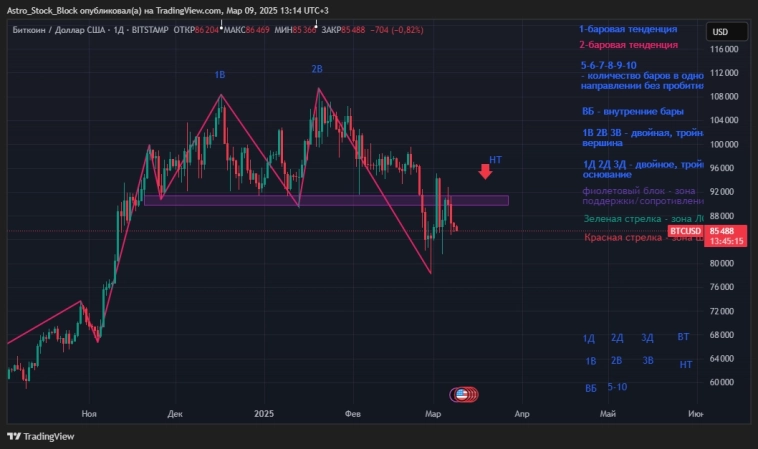Viewport: 758px width, 449px height.
Task: Click the 108 000 price axis label
Action: [724, 97]
